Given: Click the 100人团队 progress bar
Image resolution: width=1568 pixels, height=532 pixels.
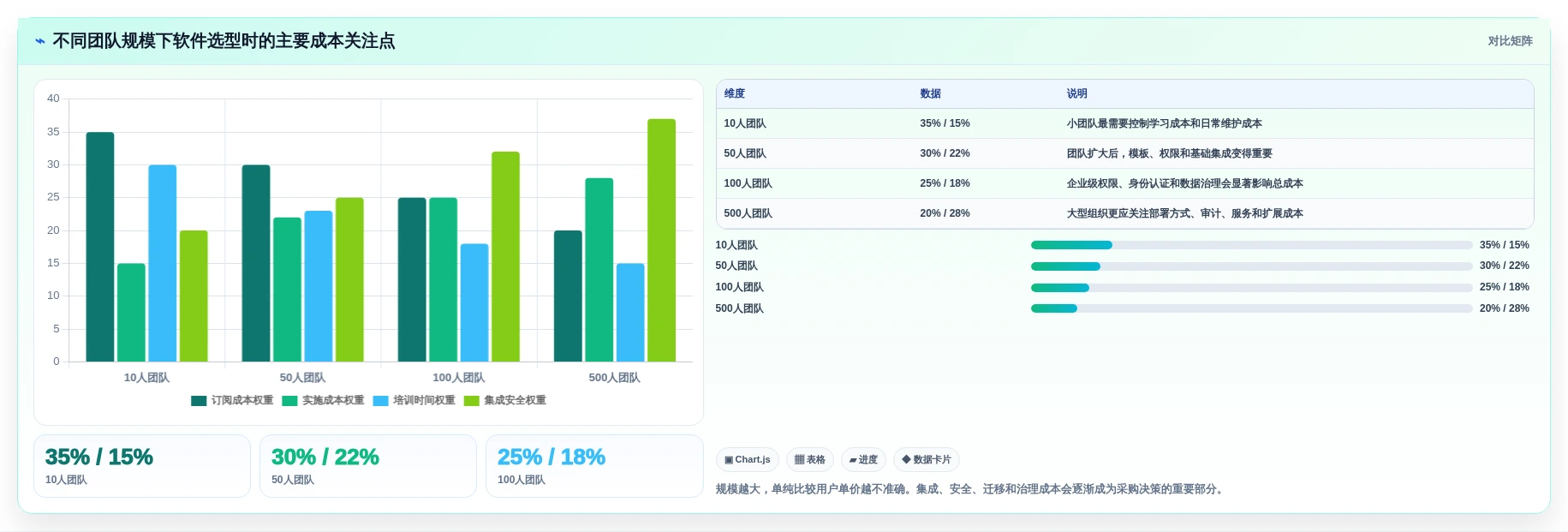Looking at the screenshot, I should (x=1251, y=288).
